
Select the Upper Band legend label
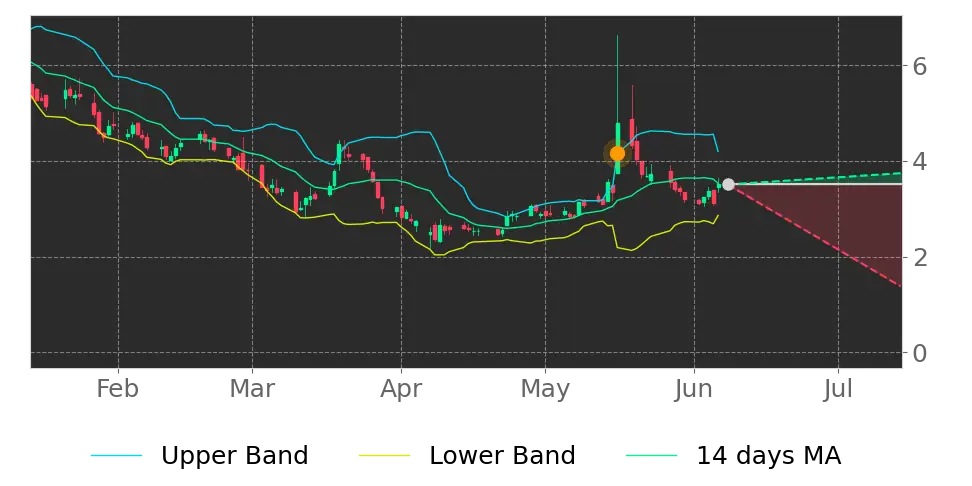tap(234, 456)
